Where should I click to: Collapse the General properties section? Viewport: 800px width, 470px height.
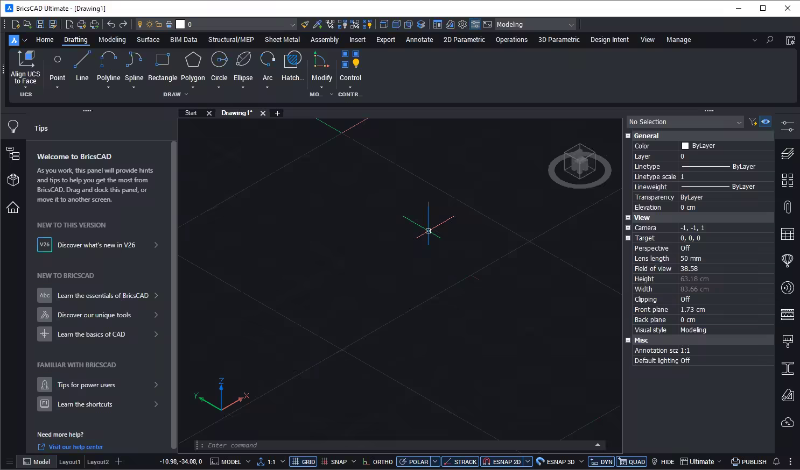coord(629,135)
